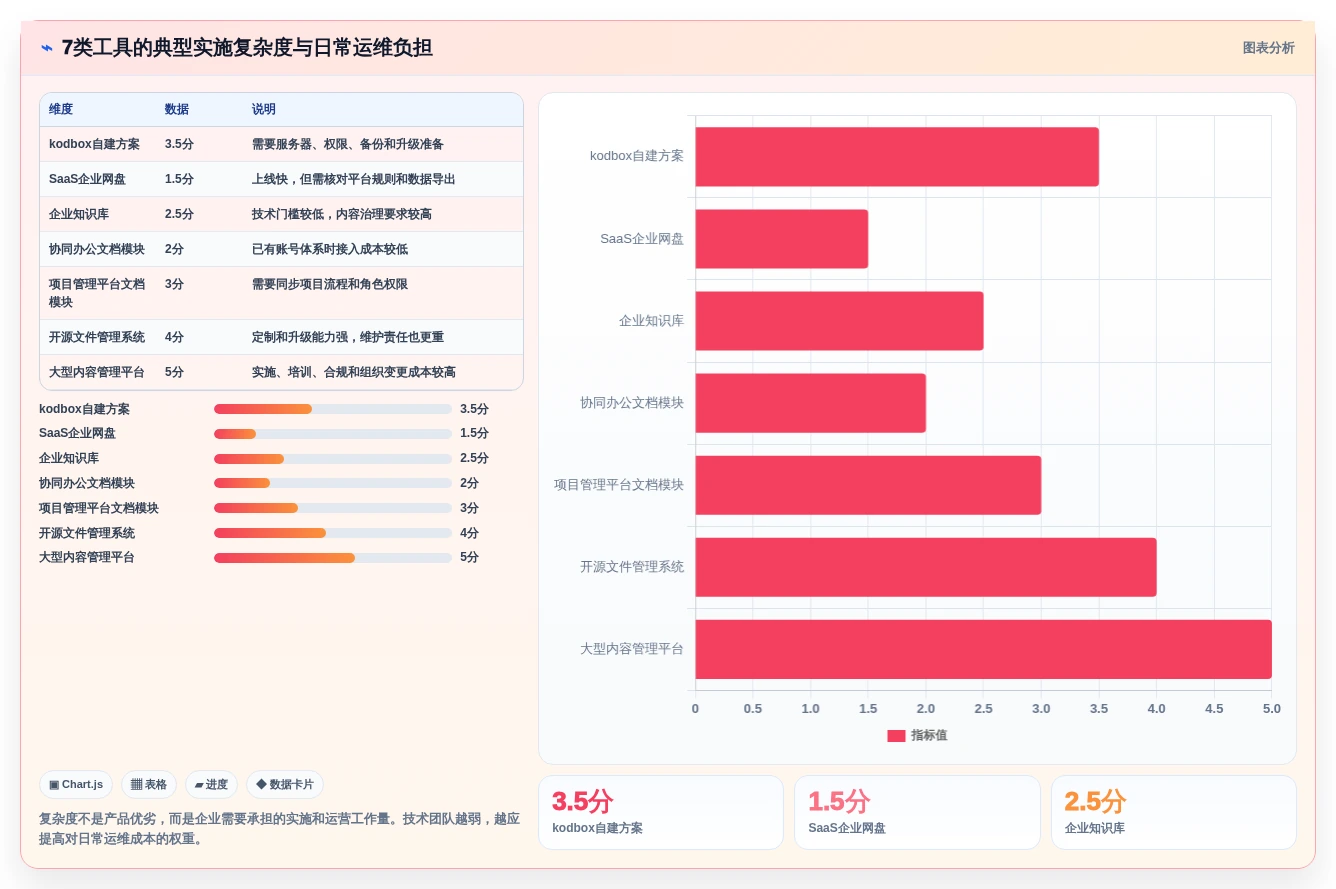Click description 实施、培训、合规和组织变更成本较高

coord(354,372)
